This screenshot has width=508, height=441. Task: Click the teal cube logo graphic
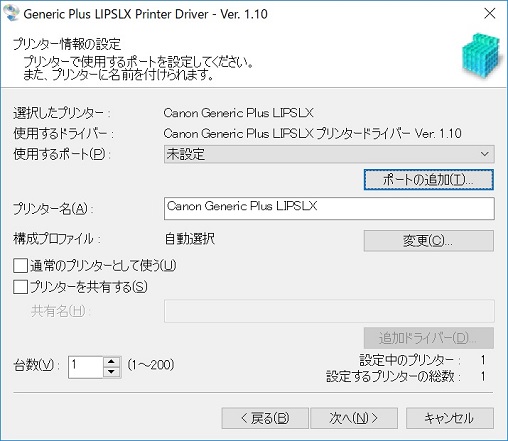tap(482, 55)
